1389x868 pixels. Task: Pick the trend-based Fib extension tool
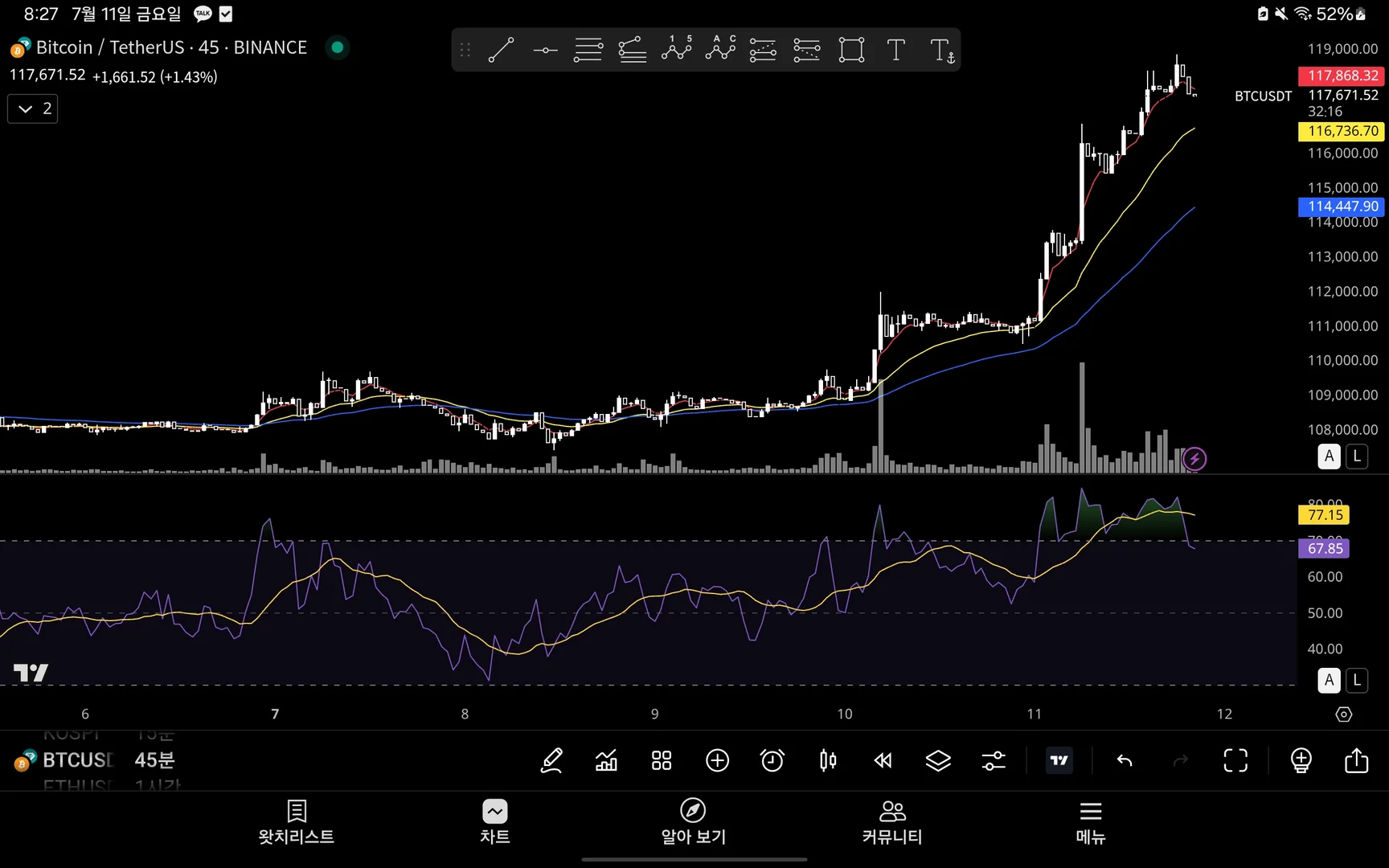tap(633, 50)
